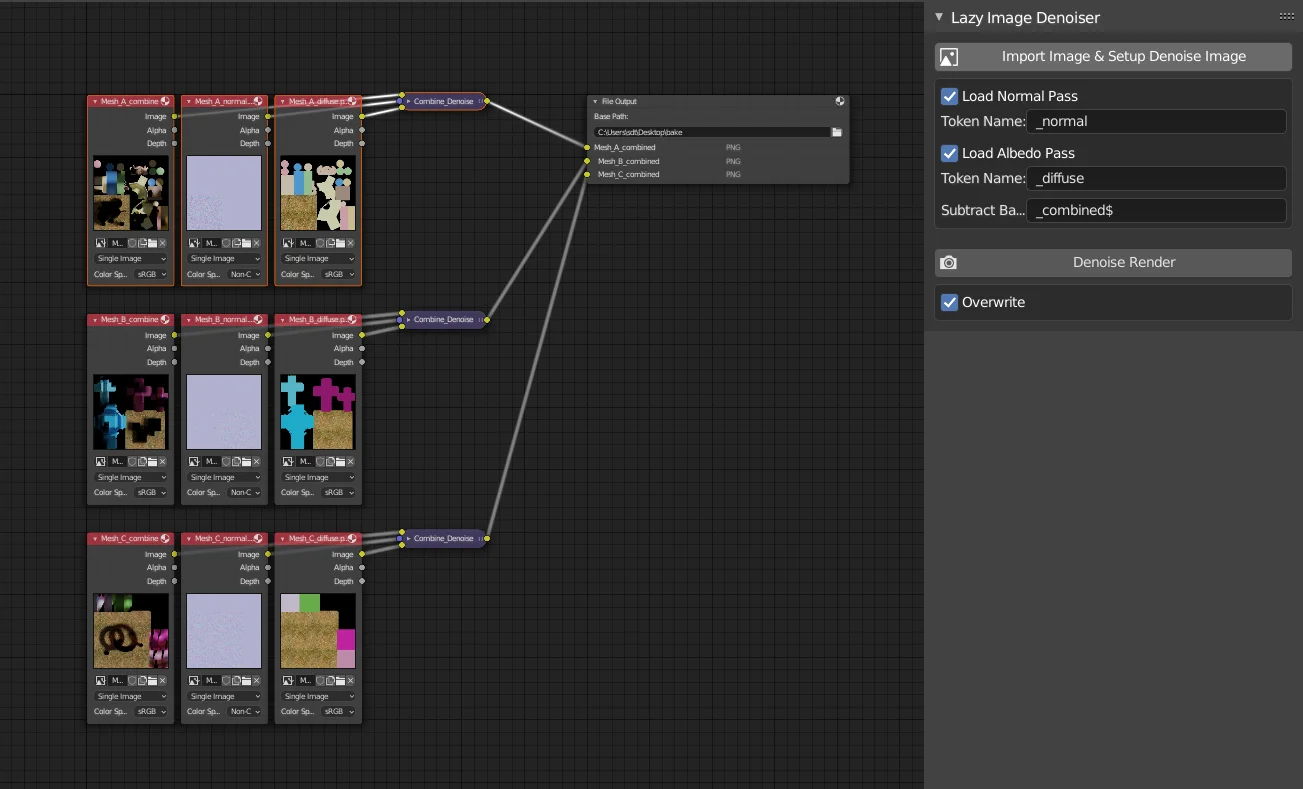
Task: Collapse the File Output node
Action: click(596, 101)
